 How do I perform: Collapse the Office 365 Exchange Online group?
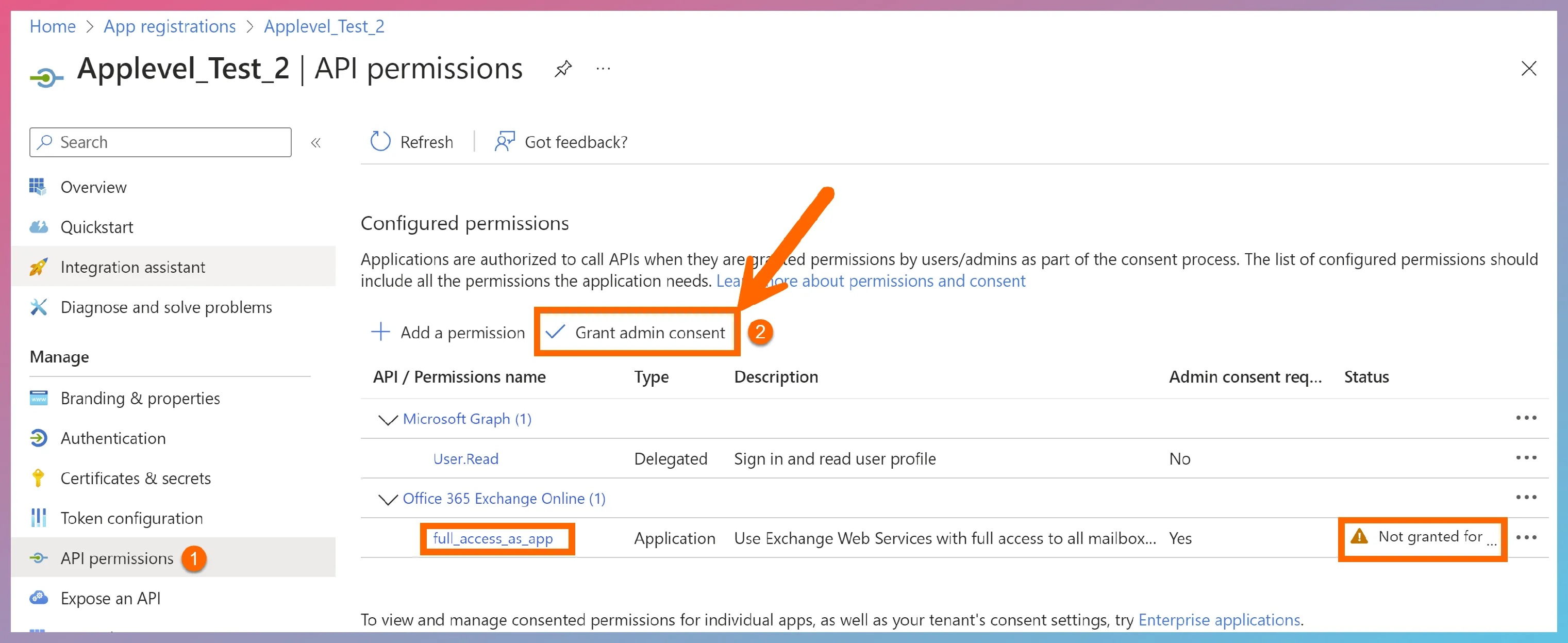point(387,499)
